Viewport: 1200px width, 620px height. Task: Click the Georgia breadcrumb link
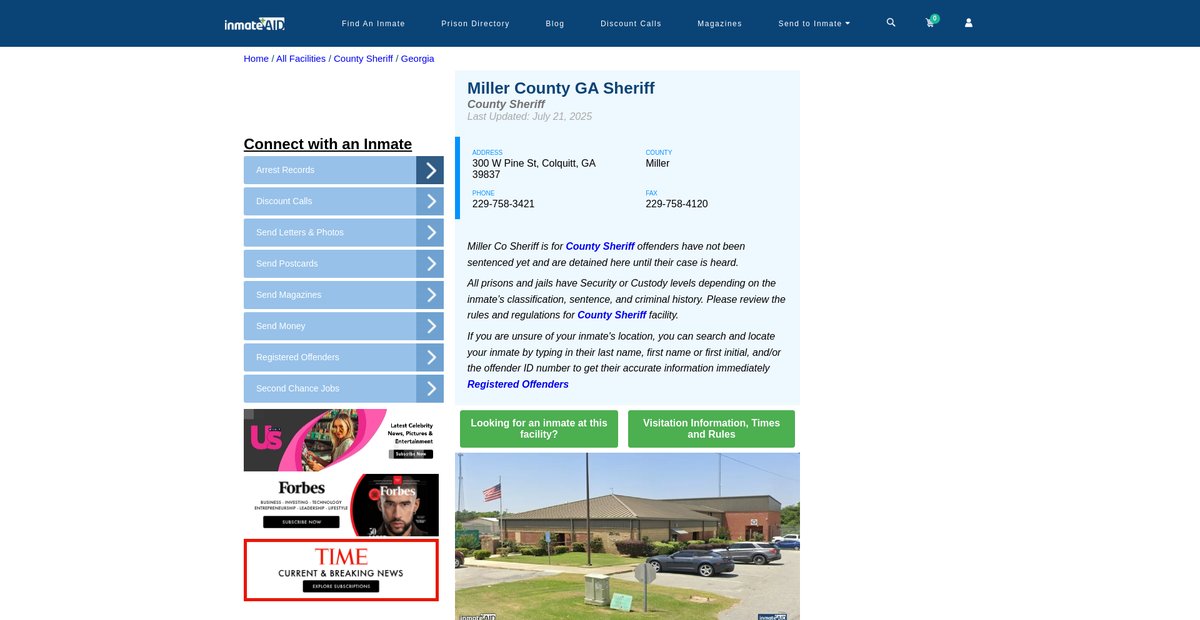tap(418, 59)
